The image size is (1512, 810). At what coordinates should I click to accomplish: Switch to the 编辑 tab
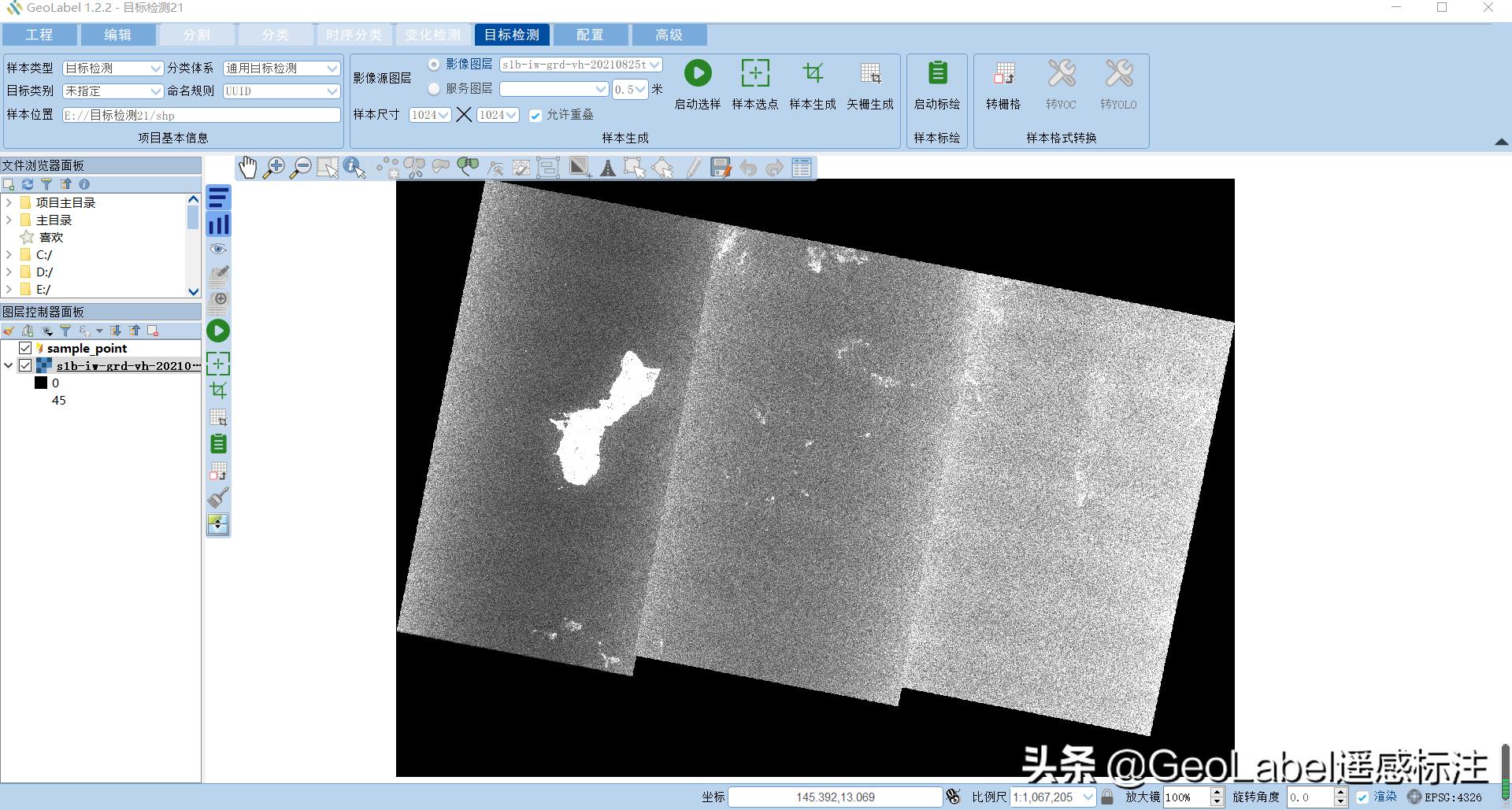pyautogui.click(x=118, y=35)
